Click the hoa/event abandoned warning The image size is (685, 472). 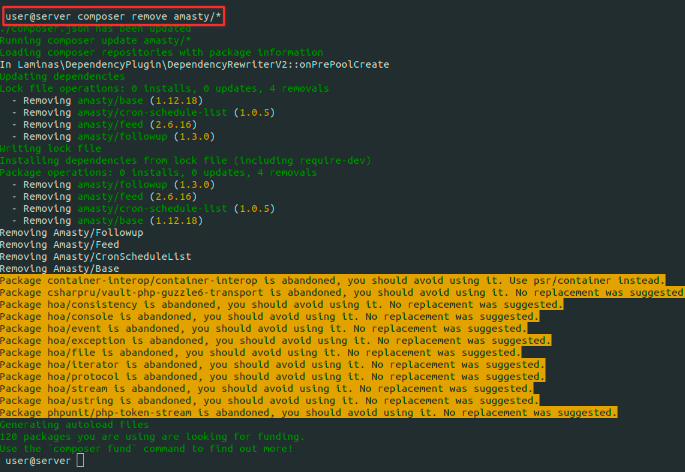pos(264,329)
